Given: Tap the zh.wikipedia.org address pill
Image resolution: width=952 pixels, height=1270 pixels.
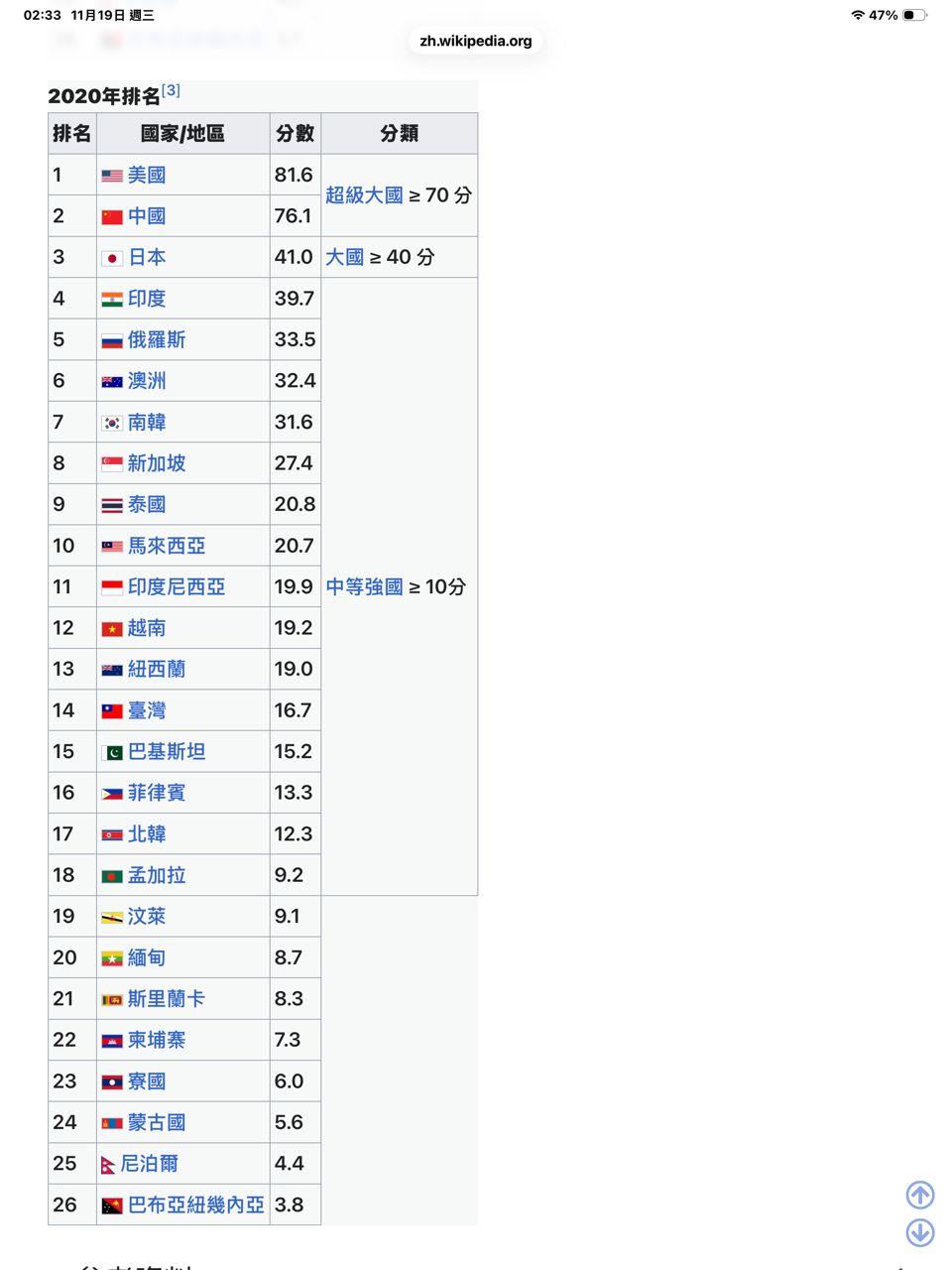Looking at the screenshot, I should click(476, 41).
